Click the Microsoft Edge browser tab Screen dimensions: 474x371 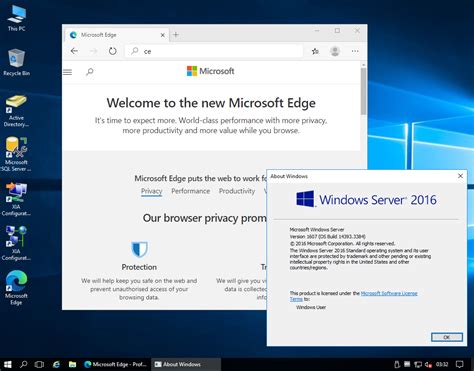click(x=117, y=35)
